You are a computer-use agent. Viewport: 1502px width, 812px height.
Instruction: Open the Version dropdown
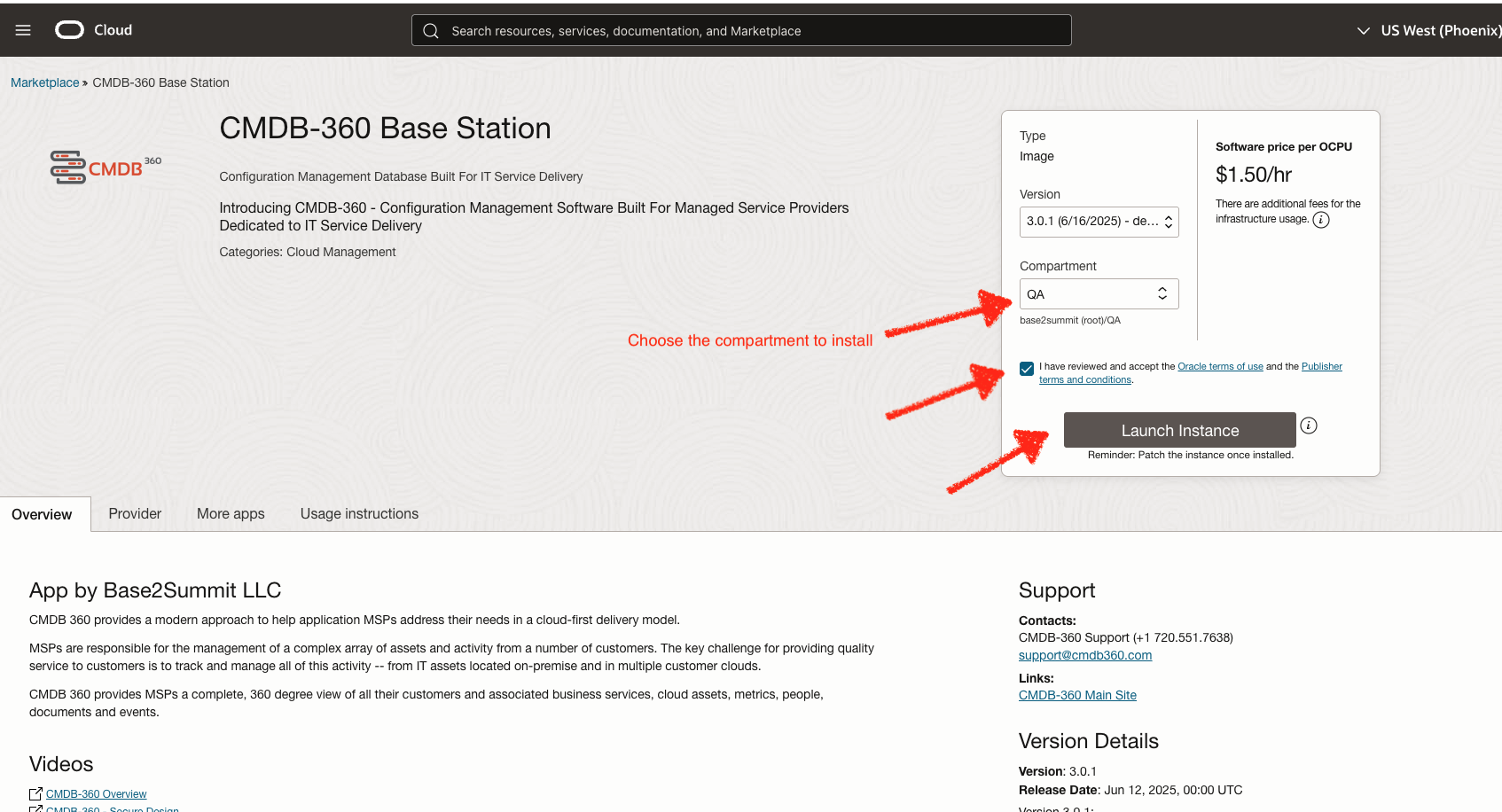pos(1099,222)
